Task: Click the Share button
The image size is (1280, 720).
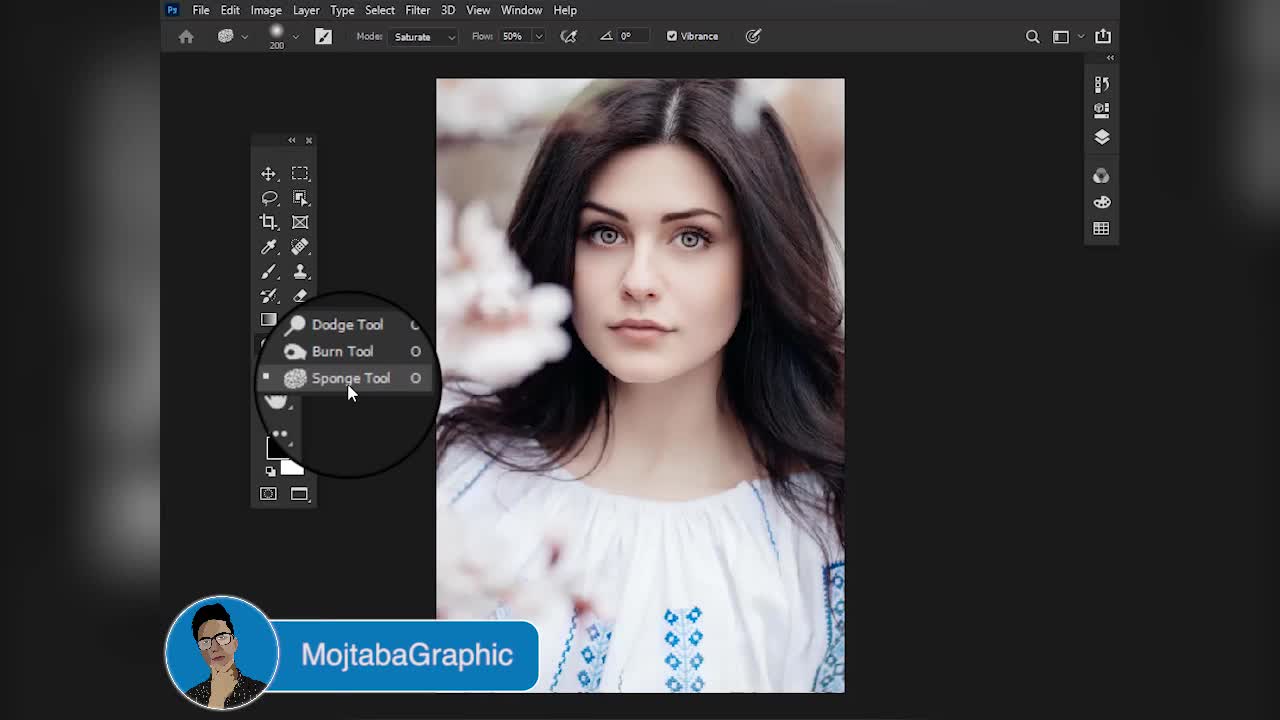Action: 1103,36
